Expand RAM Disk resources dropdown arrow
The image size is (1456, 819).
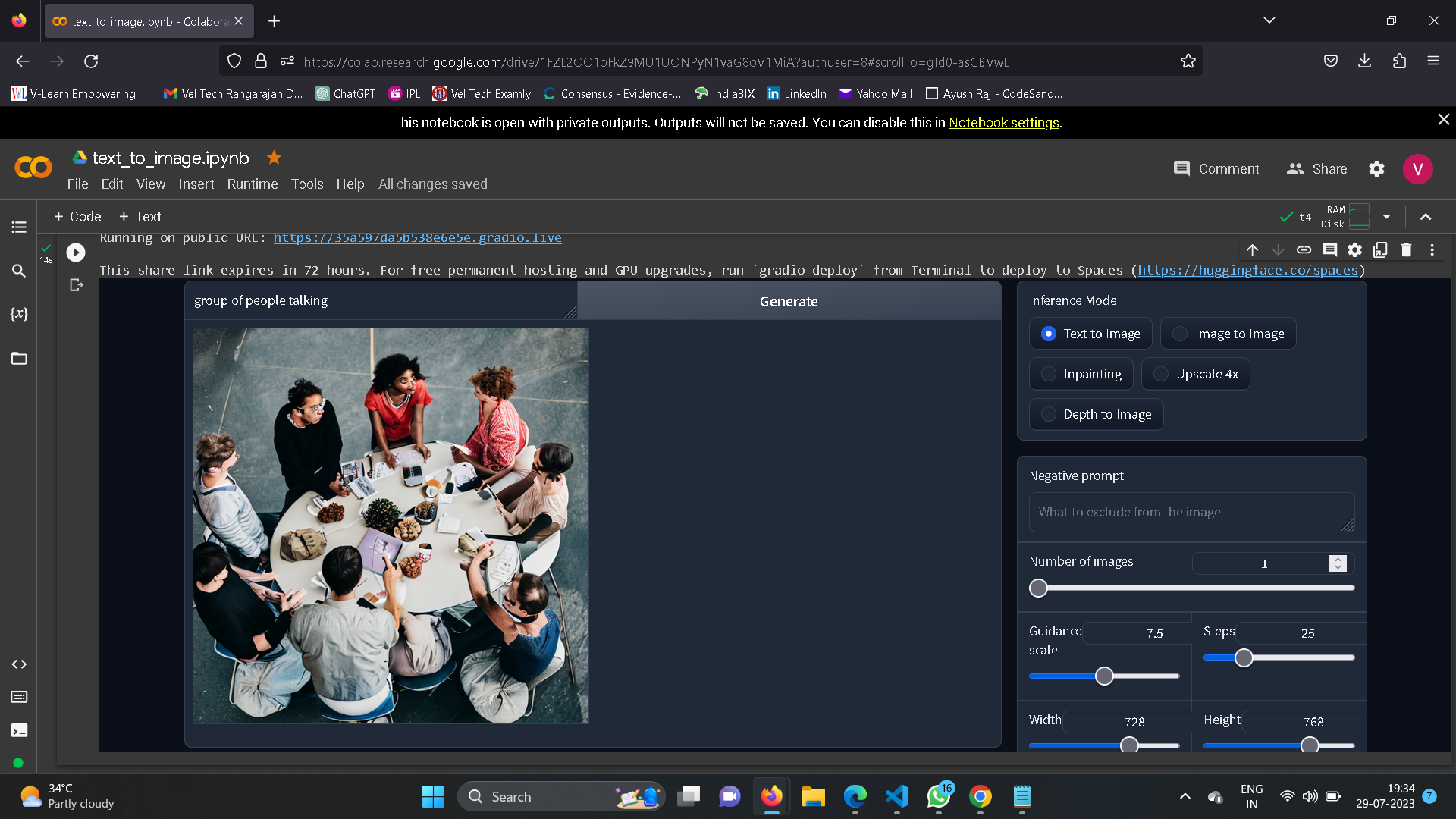pos(1386,217)
